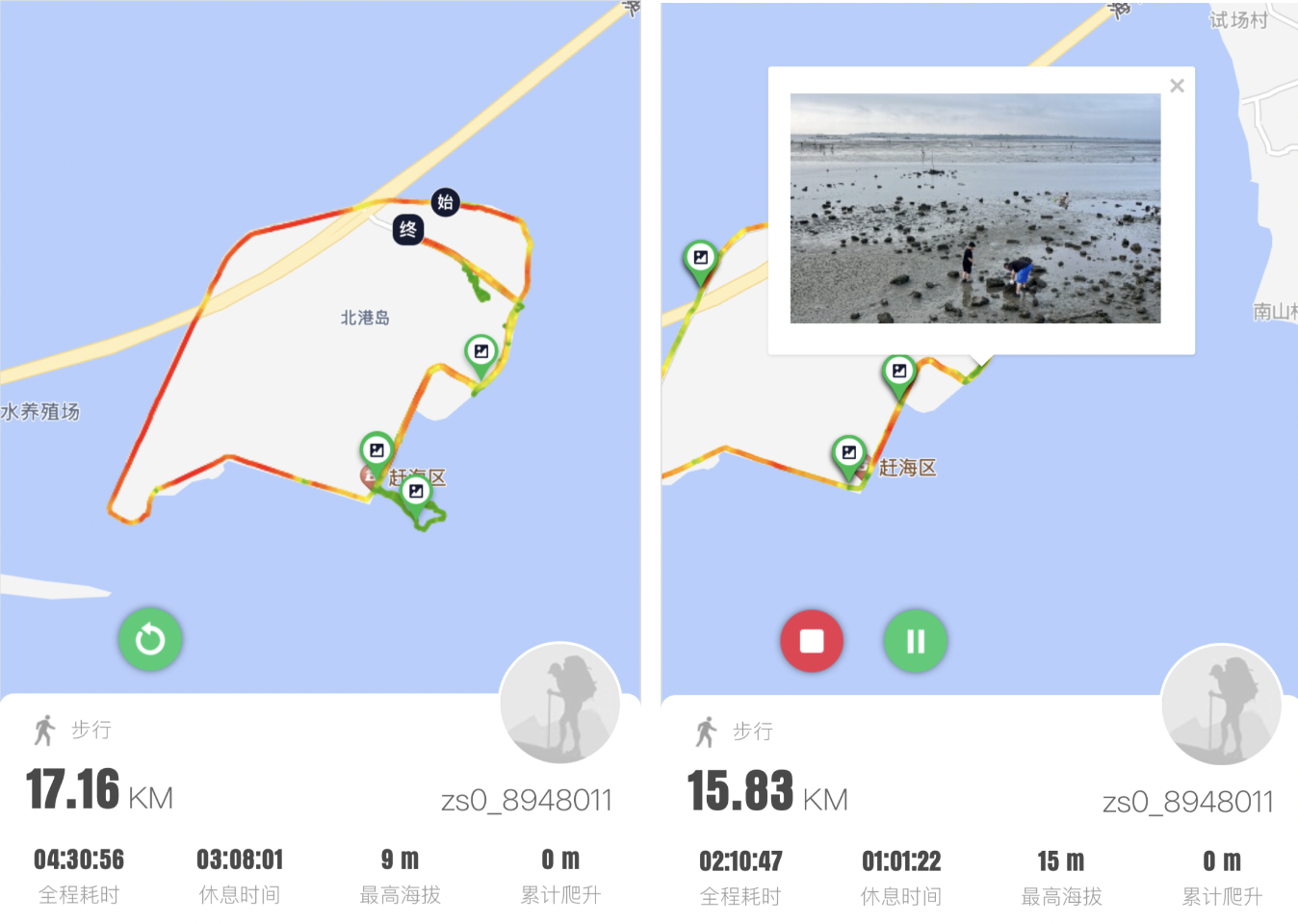Tap the 步行 walking icon in left panel
1298x924 pixels.
44,730
